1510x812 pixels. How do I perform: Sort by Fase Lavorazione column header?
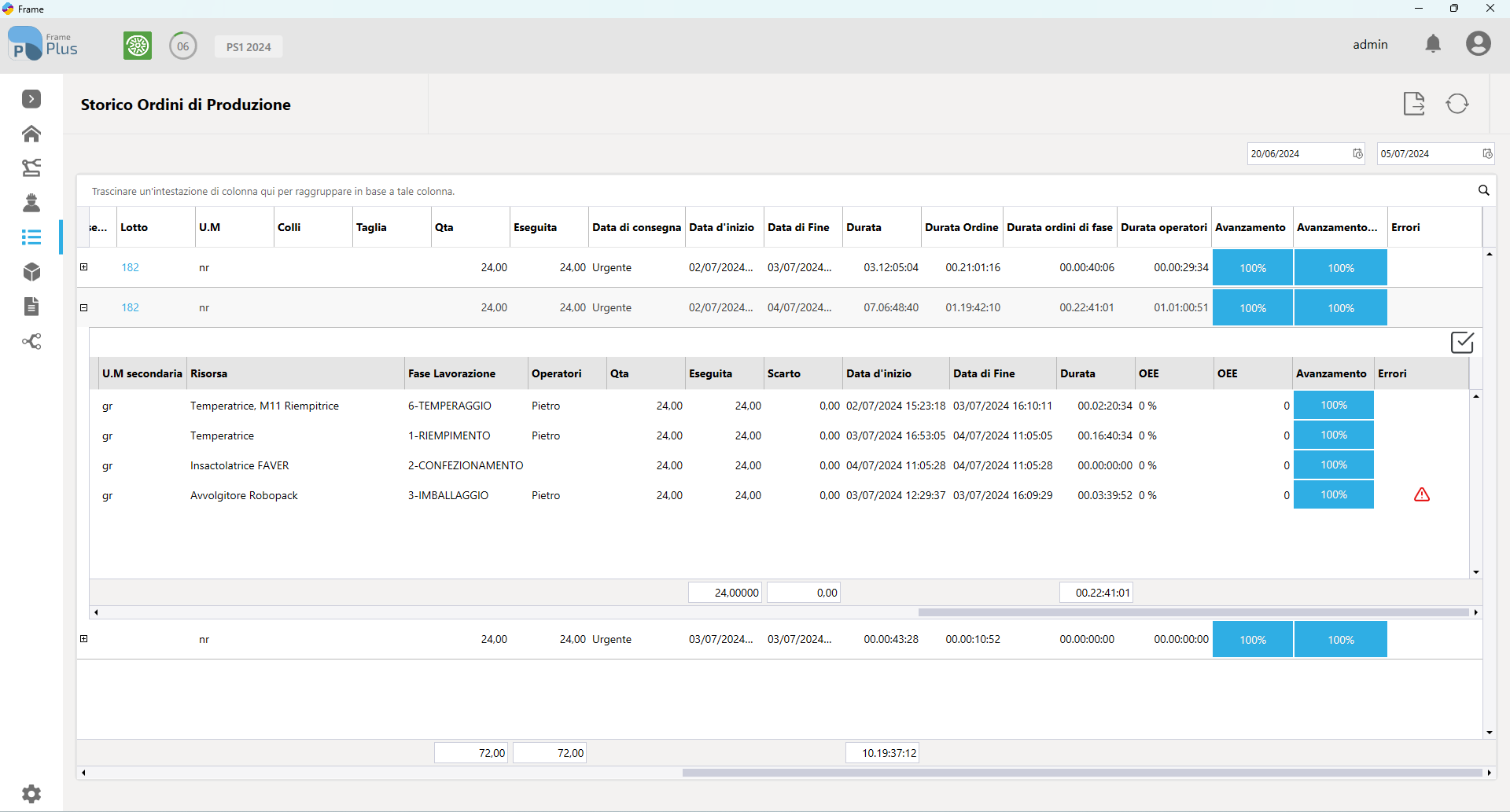(466, 373)
